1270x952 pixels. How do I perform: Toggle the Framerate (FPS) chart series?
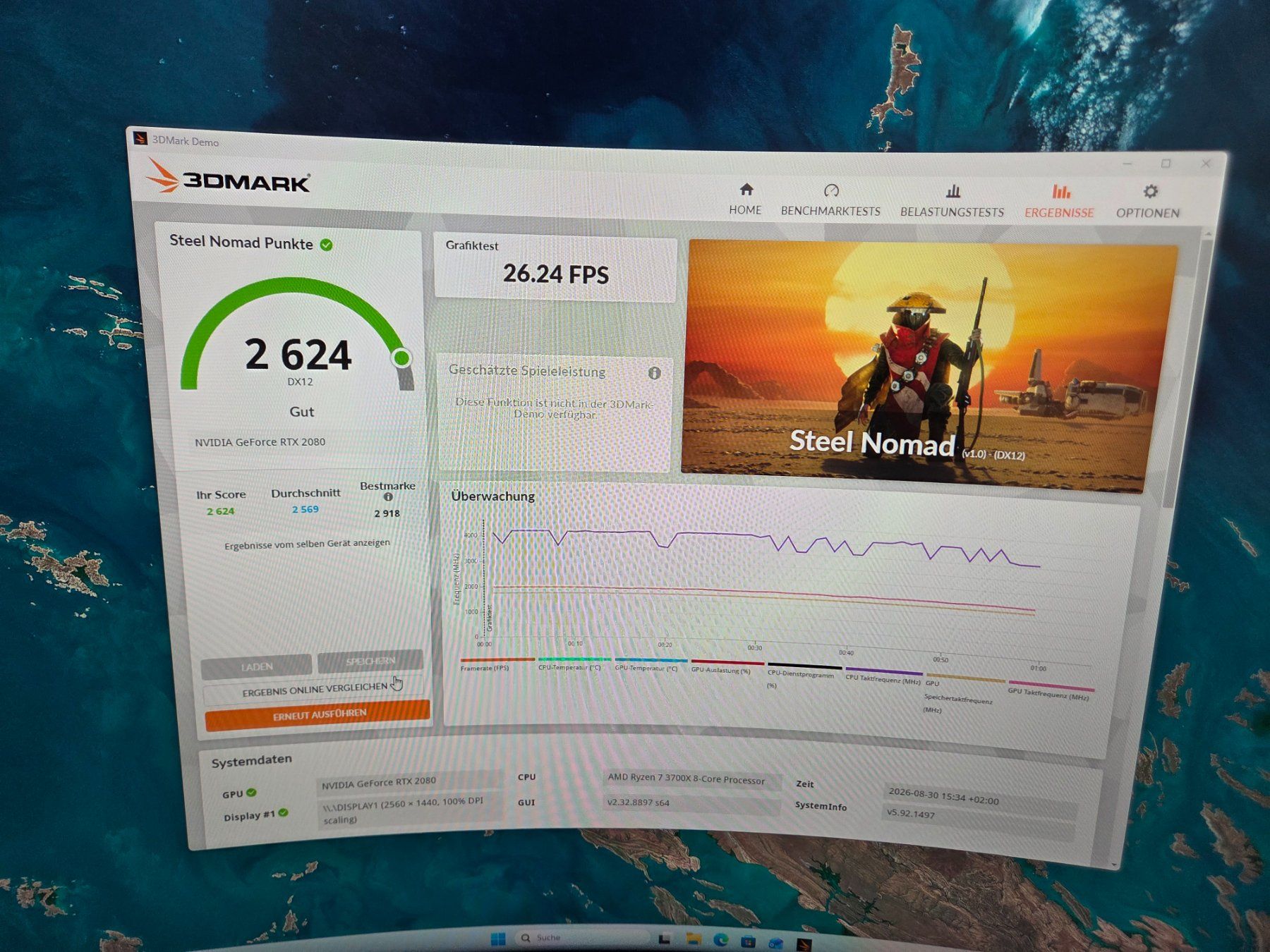click(497, 664)
